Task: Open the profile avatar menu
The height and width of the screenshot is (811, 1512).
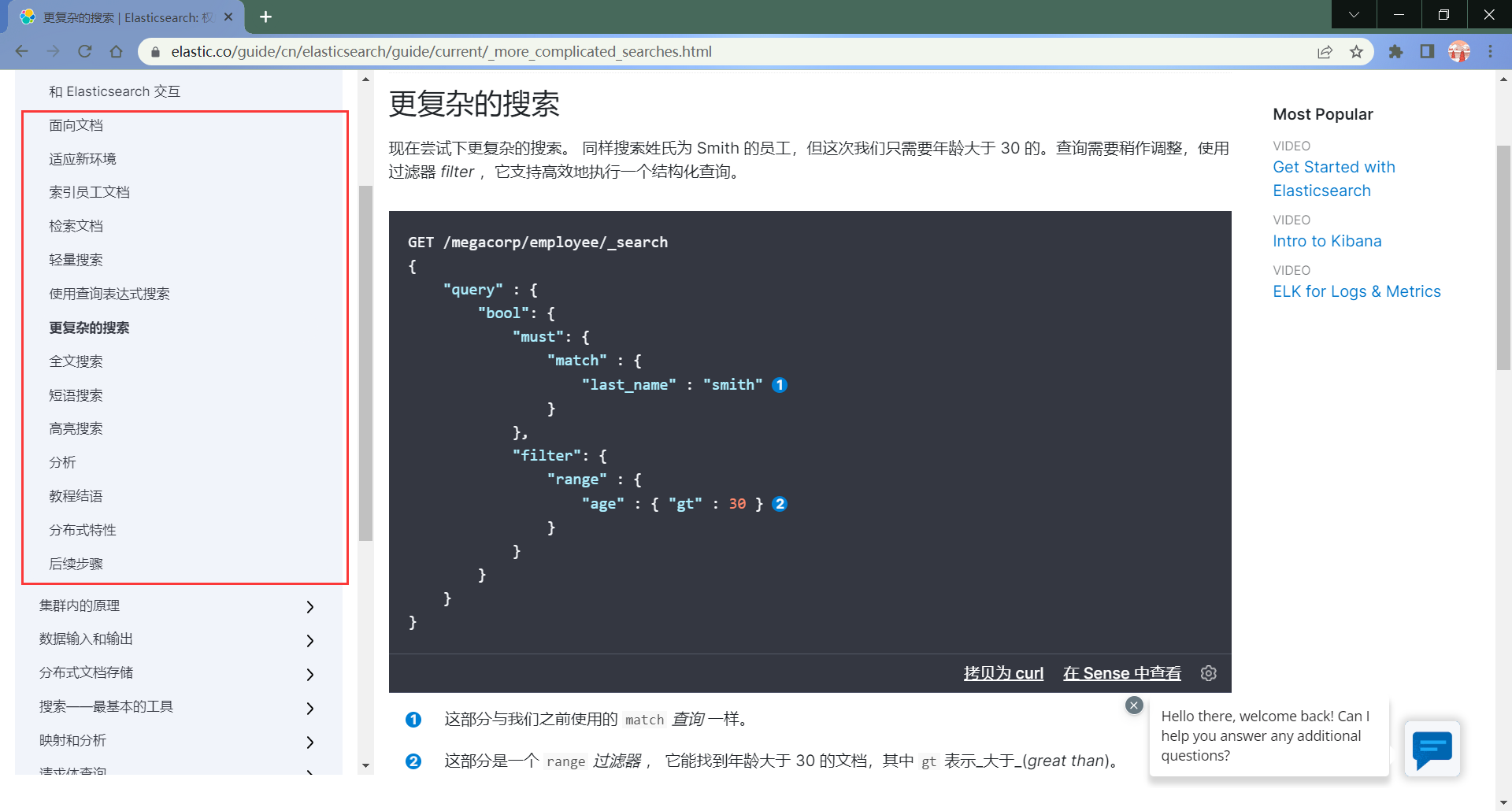Action: (x=1459, y=51)
